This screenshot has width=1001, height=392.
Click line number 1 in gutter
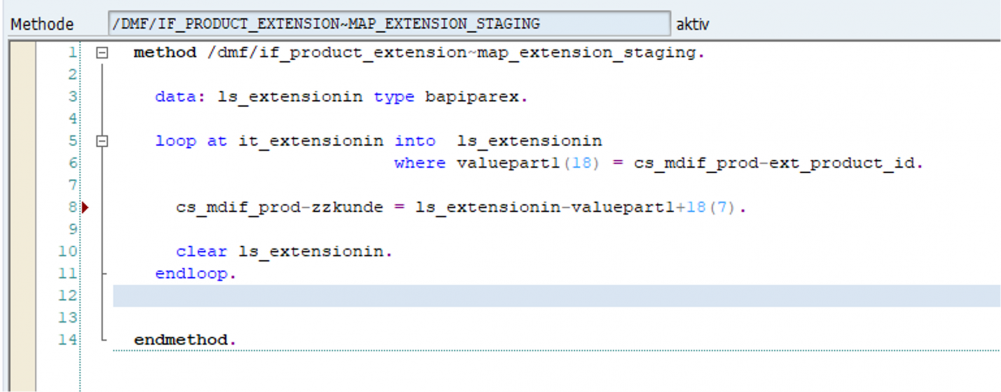[x=72, y=53]
